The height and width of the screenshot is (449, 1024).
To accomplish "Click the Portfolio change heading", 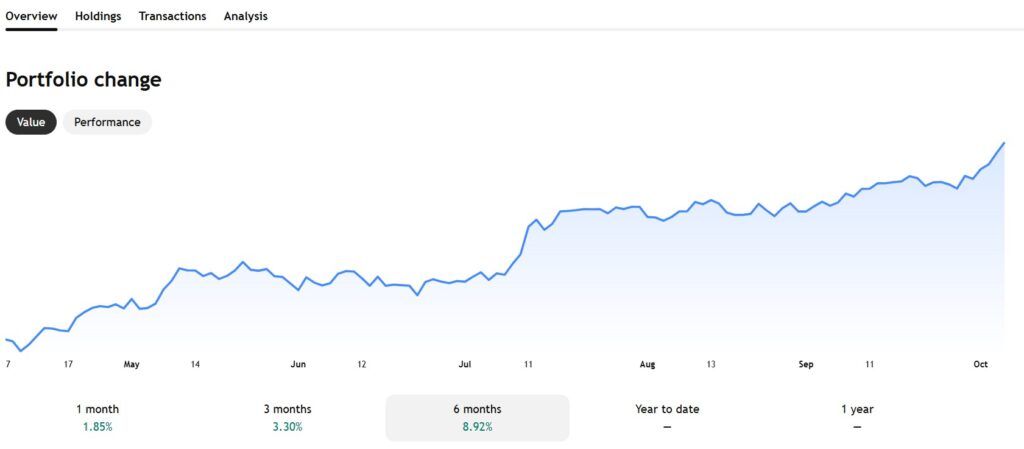I will [x=83, y=80].
